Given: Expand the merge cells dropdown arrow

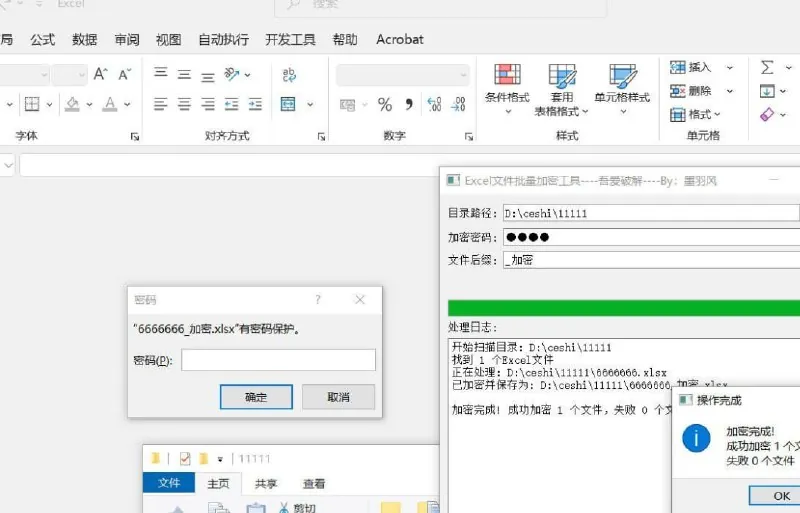Looking at the screenshot, I should 310,105.
